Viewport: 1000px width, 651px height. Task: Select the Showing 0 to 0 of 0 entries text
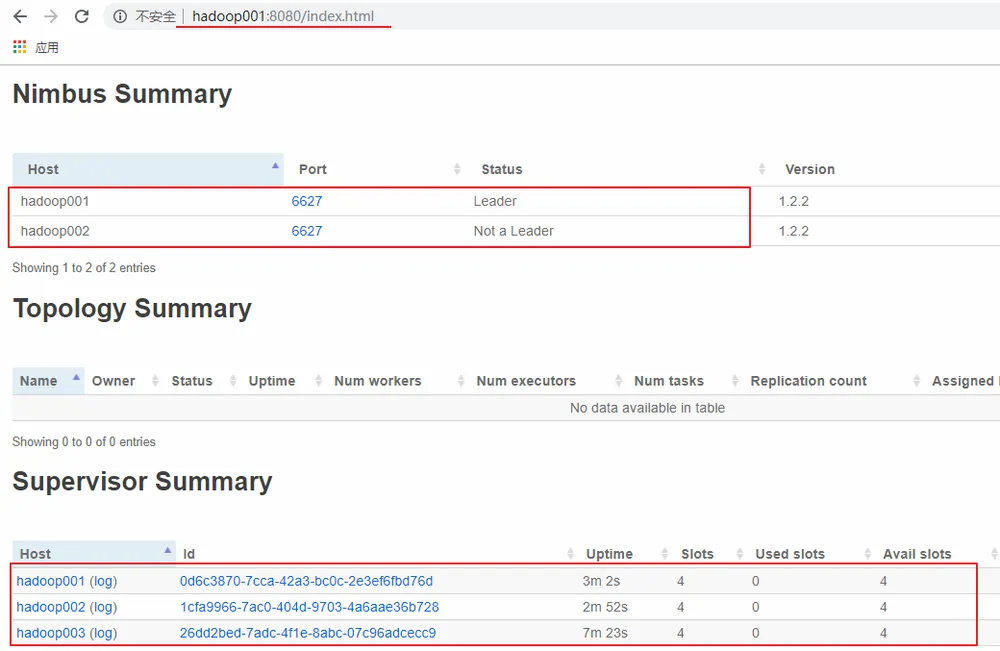pos(84,442)
